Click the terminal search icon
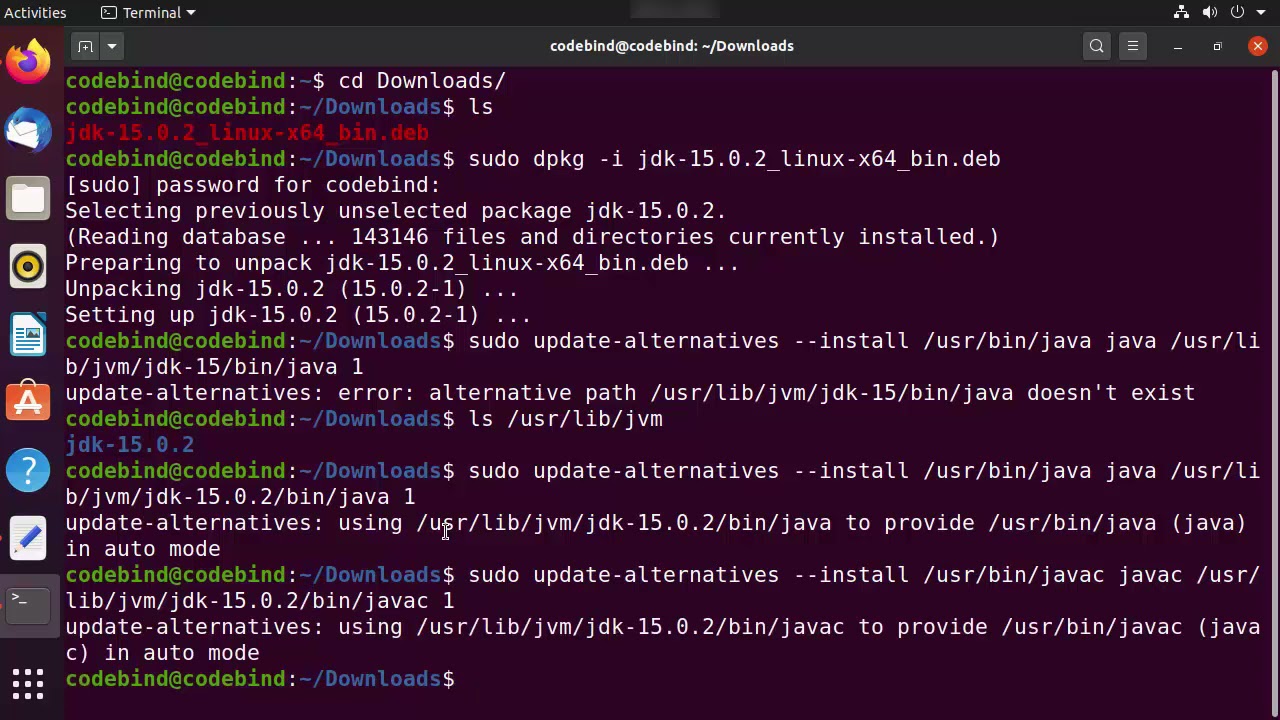Viewport: 1280px width, 720px height. [1097, 46]
